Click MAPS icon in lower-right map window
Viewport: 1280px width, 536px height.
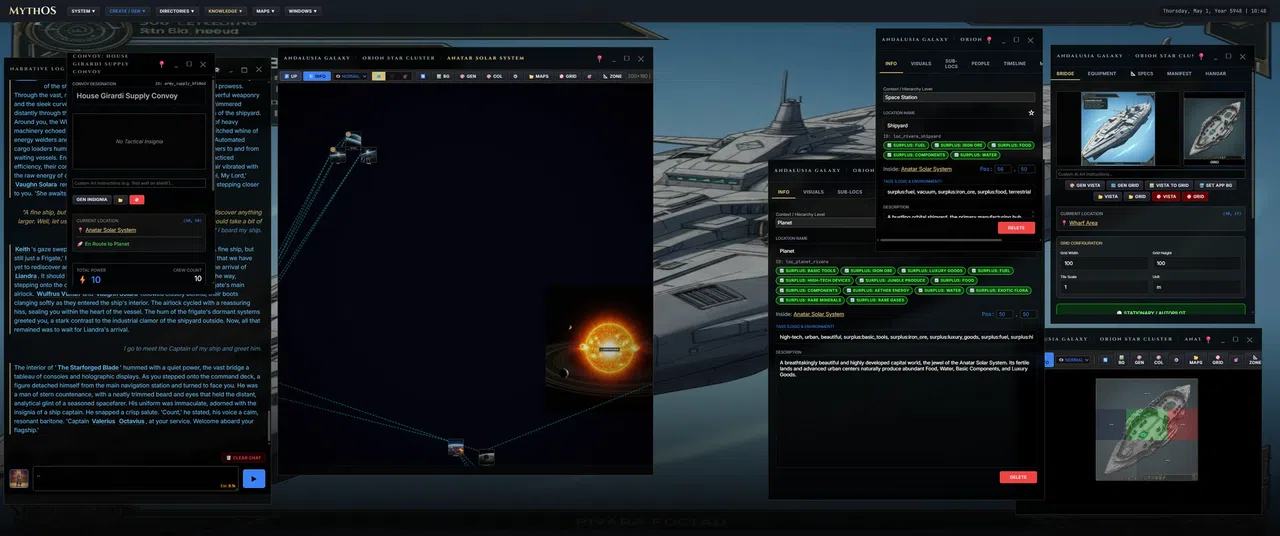tap(1195, 361)
